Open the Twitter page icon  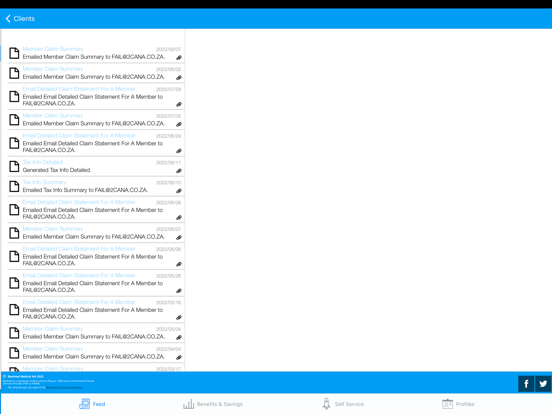pos(543,383)
